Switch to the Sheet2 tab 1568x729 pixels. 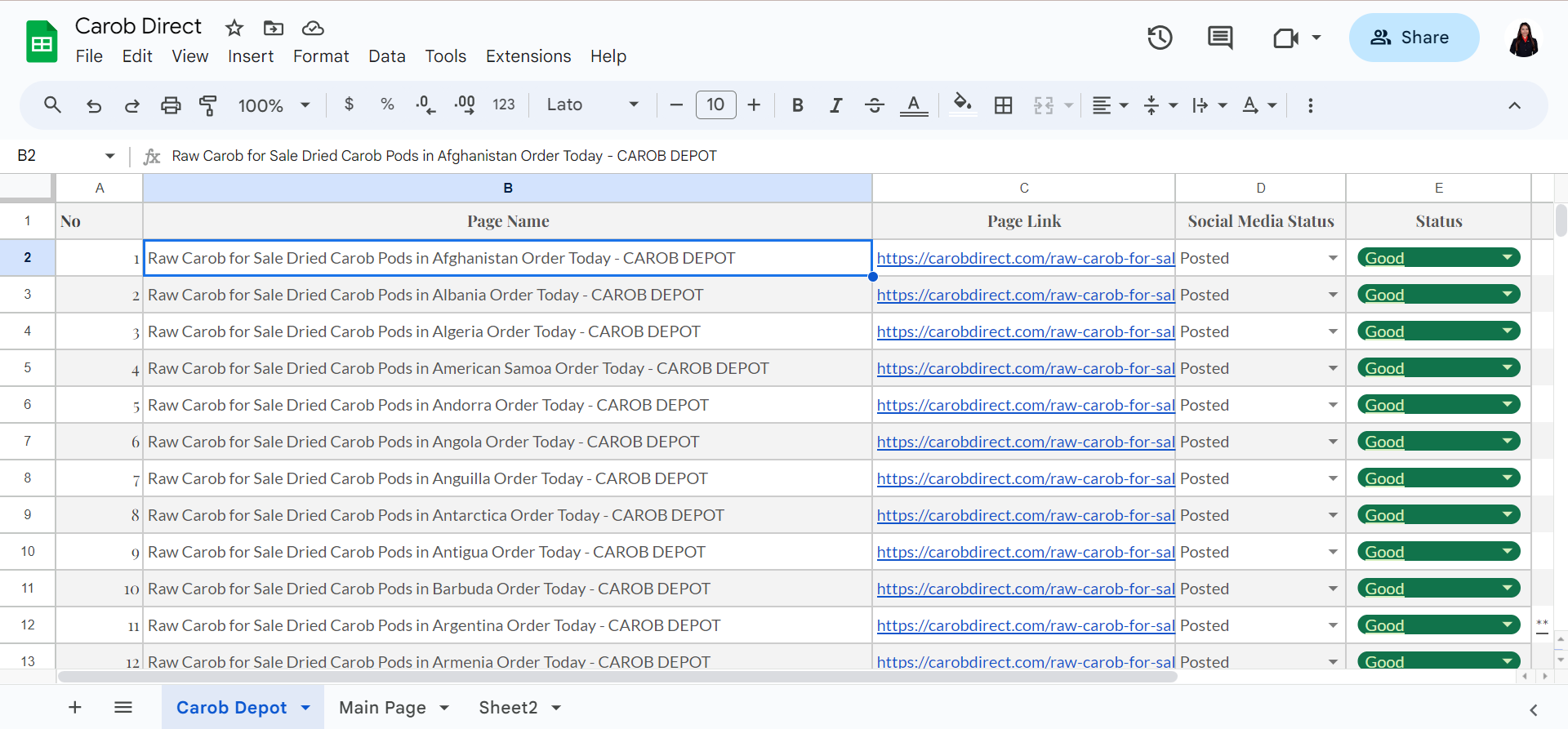pos(508,708)
